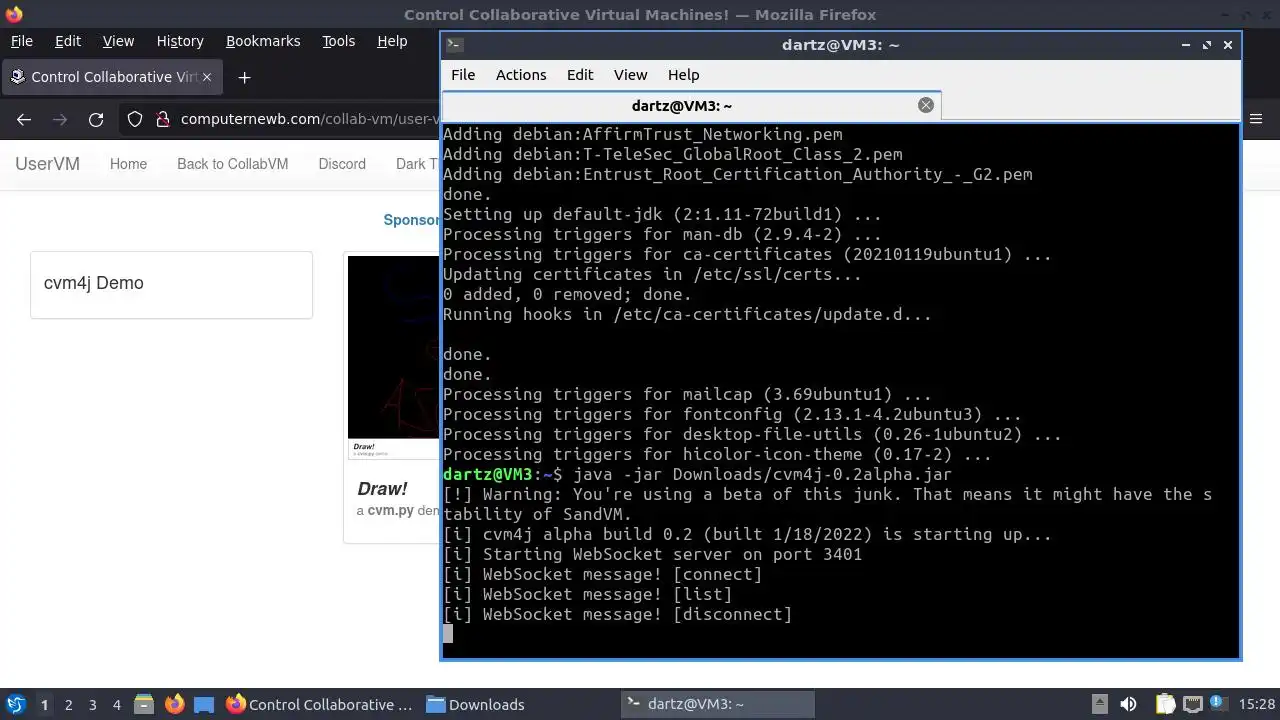Image resolution: width=1280 pixels, height=720 pixels.
Task: Minimize the terminal window
Action: pos(1186,44)
